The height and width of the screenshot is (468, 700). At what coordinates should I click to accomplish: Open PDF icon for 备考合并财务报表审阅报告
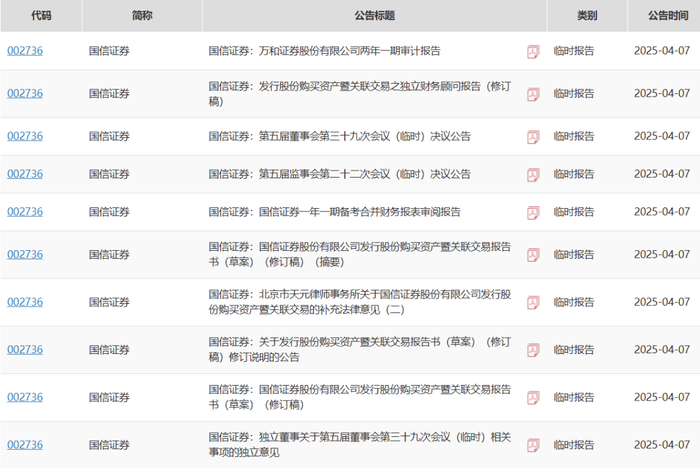(x=533, y=212)
